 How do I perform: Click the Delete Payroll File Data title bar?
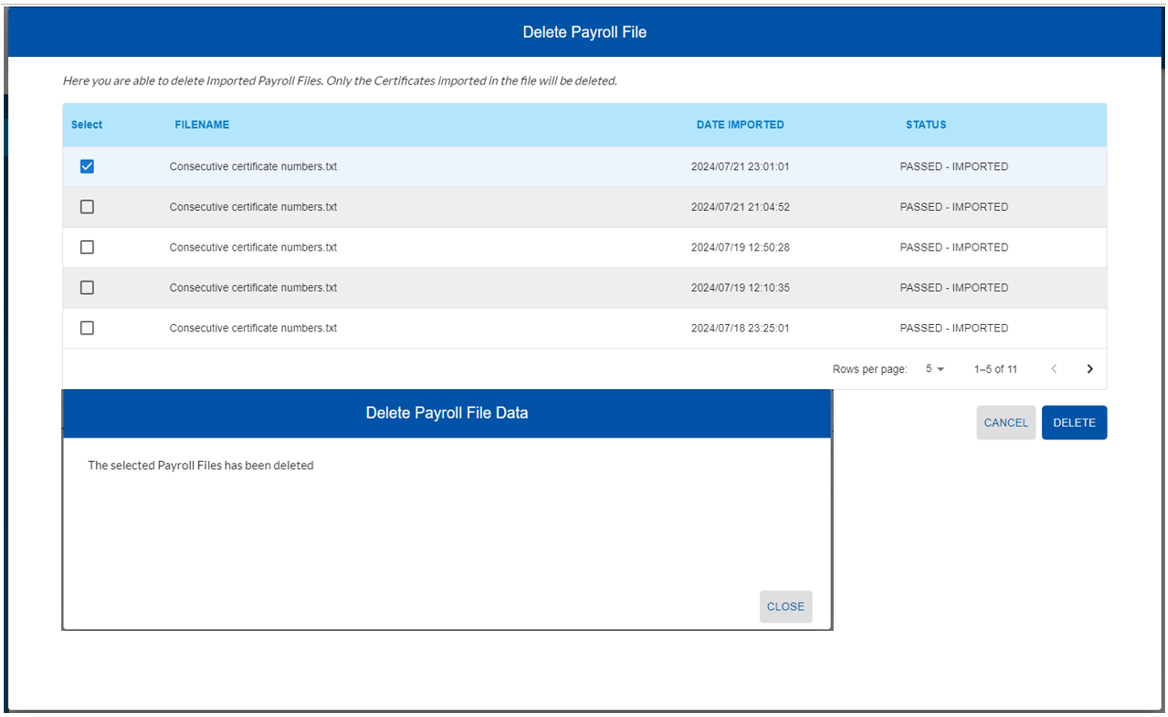446,413
